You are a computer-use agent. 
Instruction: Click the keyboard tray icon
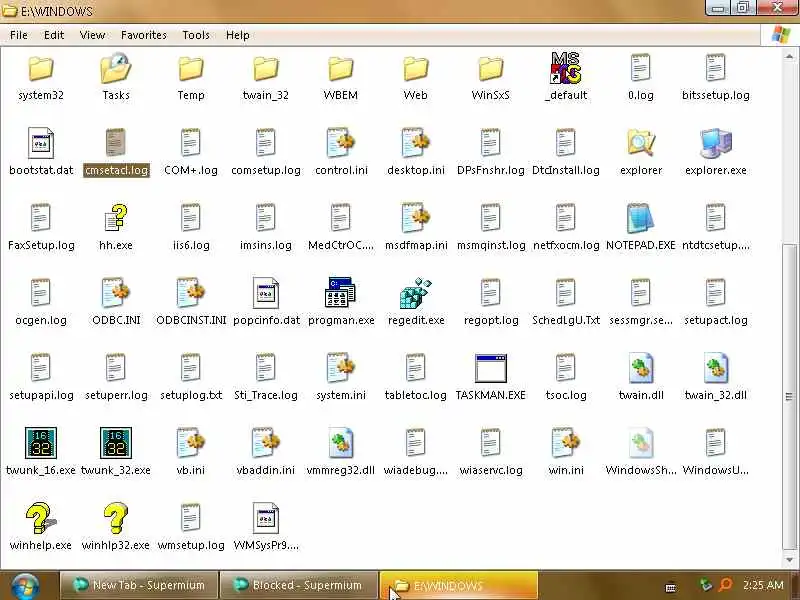(x=671, y=587)
